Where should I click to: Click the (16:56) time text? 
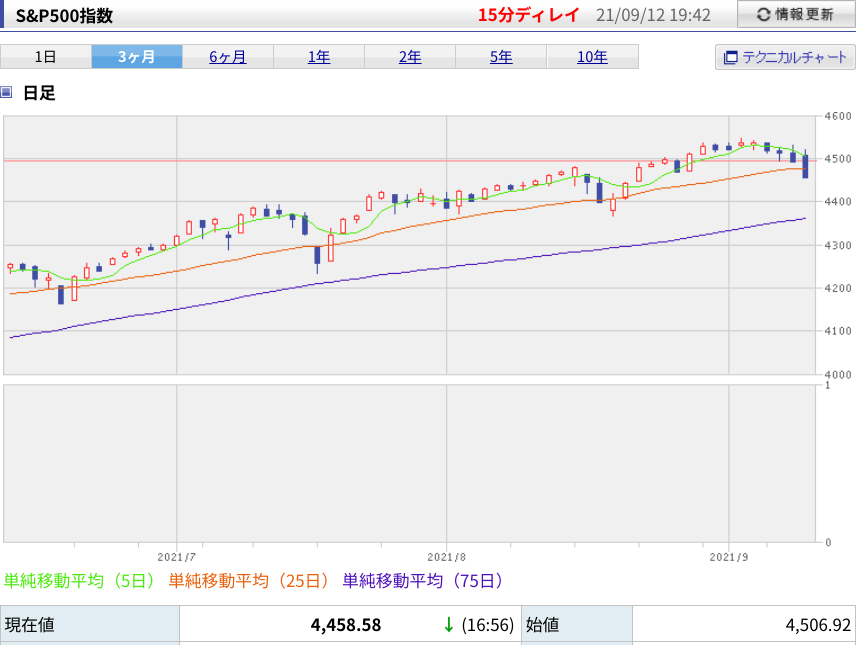click(488, 625)
